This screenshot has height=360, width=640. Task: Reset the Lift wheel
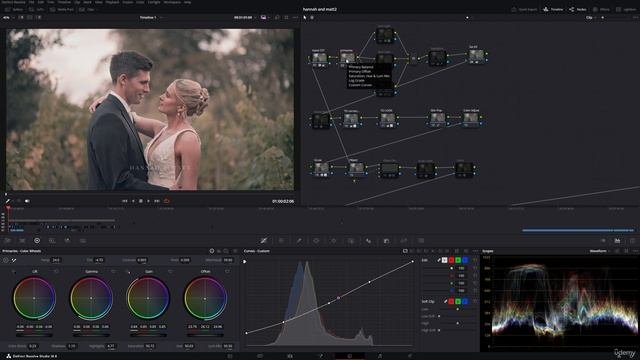tap(56, 271)
